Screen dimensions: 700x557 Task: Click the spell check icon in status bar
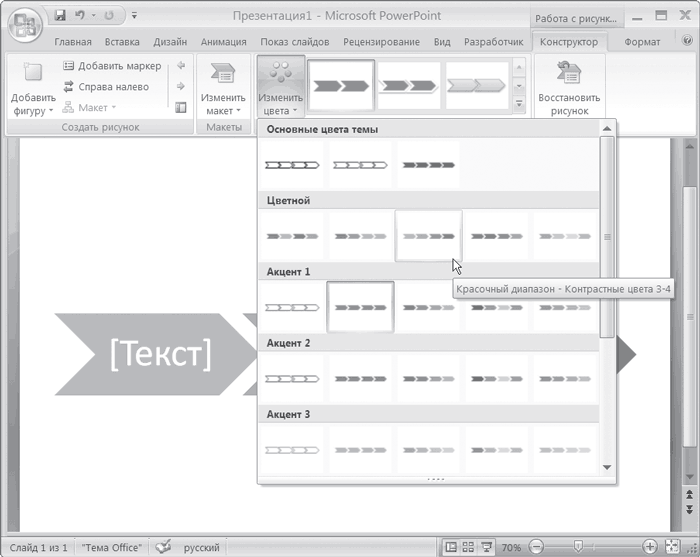coord(163,547)
